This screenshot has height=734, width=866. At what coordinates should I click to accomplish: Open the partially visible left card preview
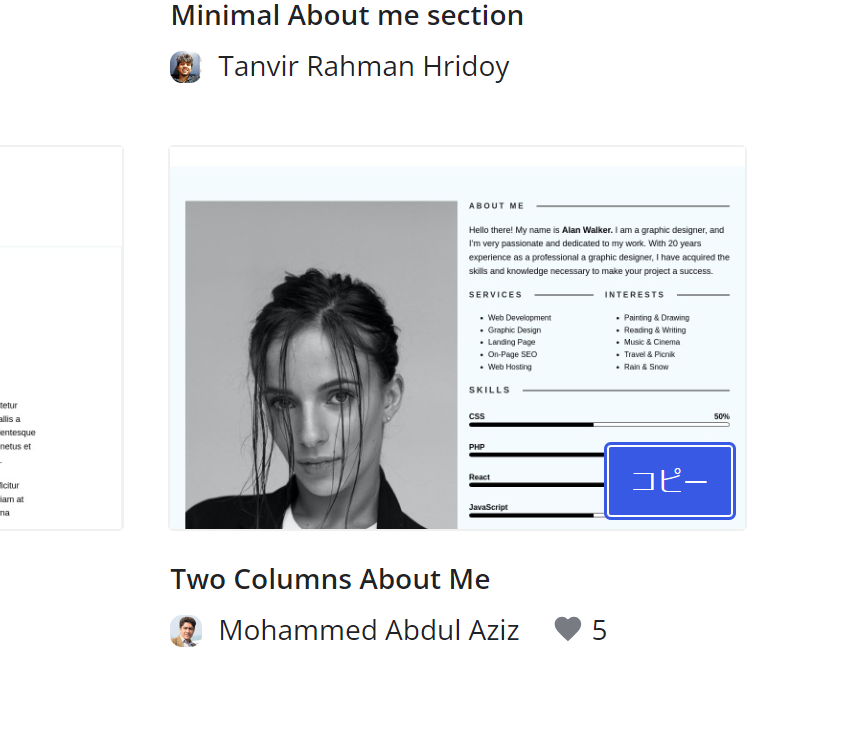click(61, 338)
